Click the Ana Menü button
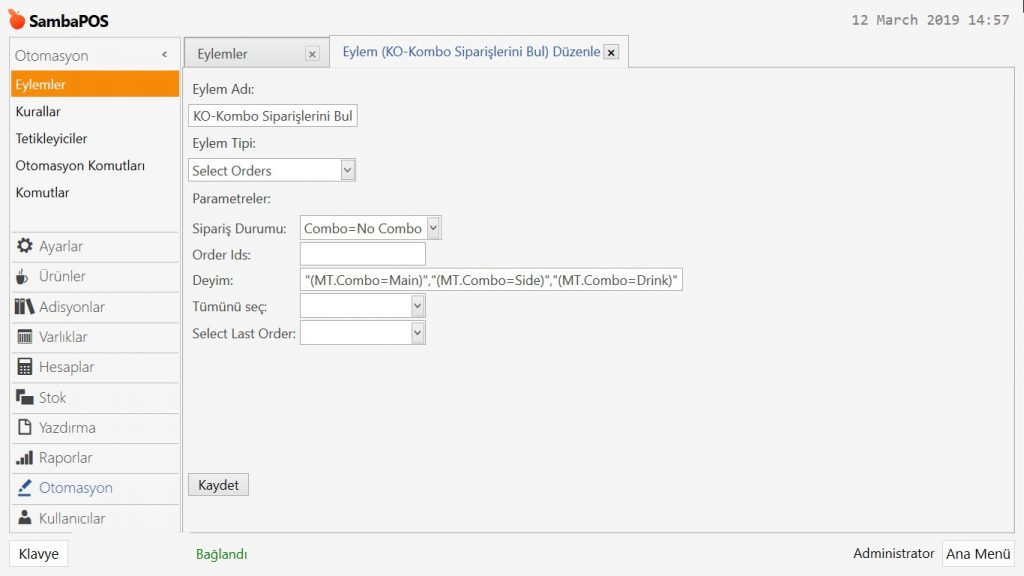 pyautogui.click(x=978, y=554)
